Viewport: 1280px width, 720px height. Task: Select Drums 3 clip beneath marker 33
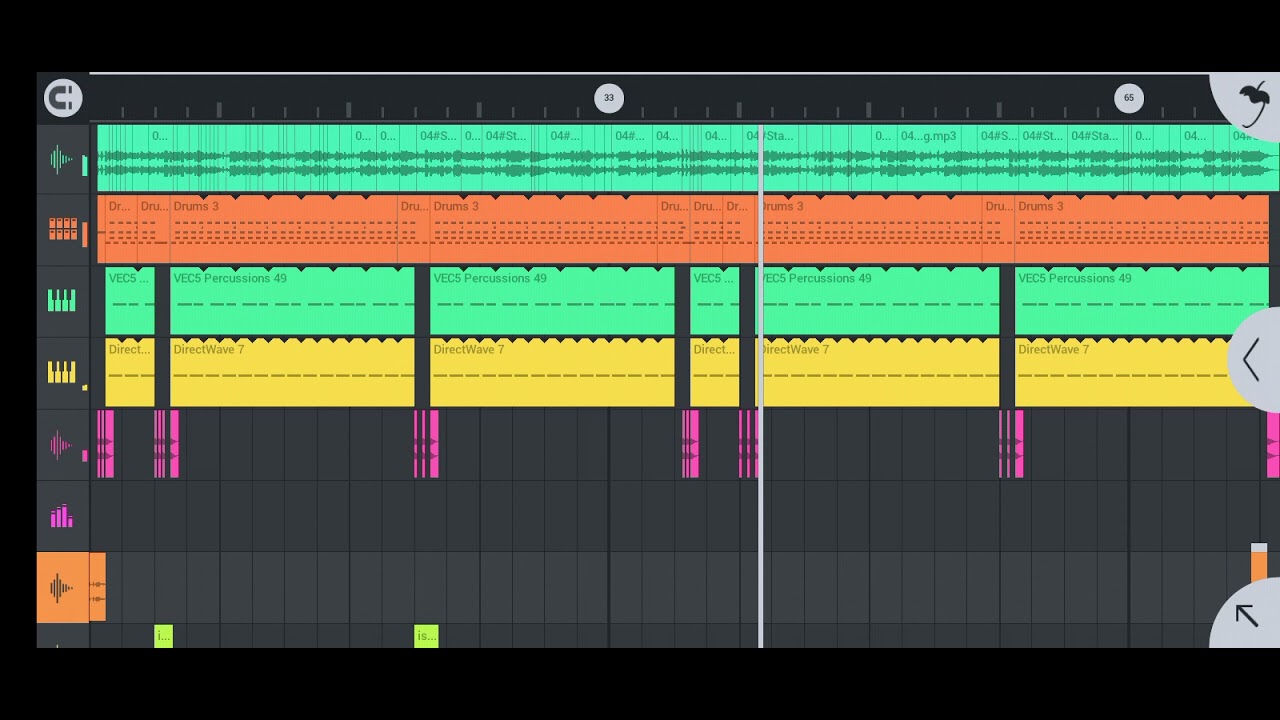544,230
